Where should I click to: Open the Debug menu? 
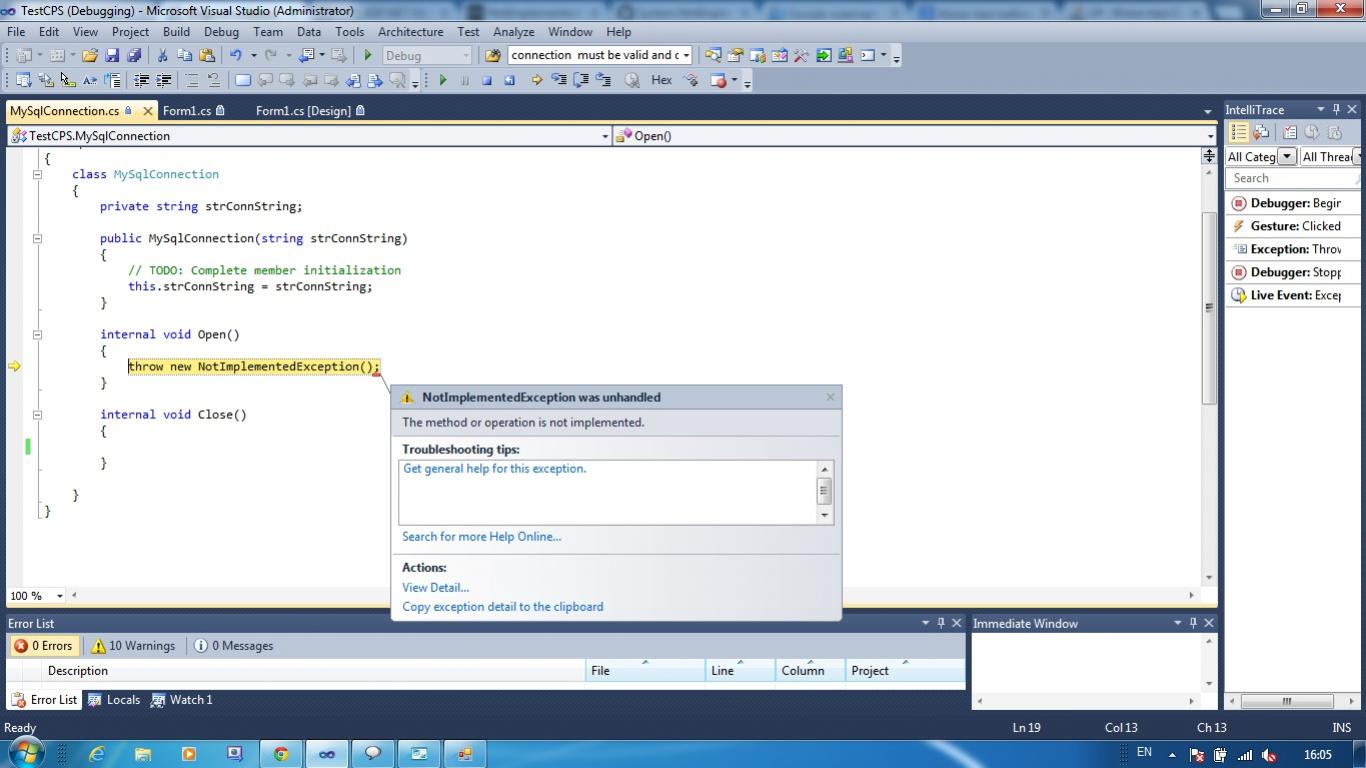tap(221, 32)
